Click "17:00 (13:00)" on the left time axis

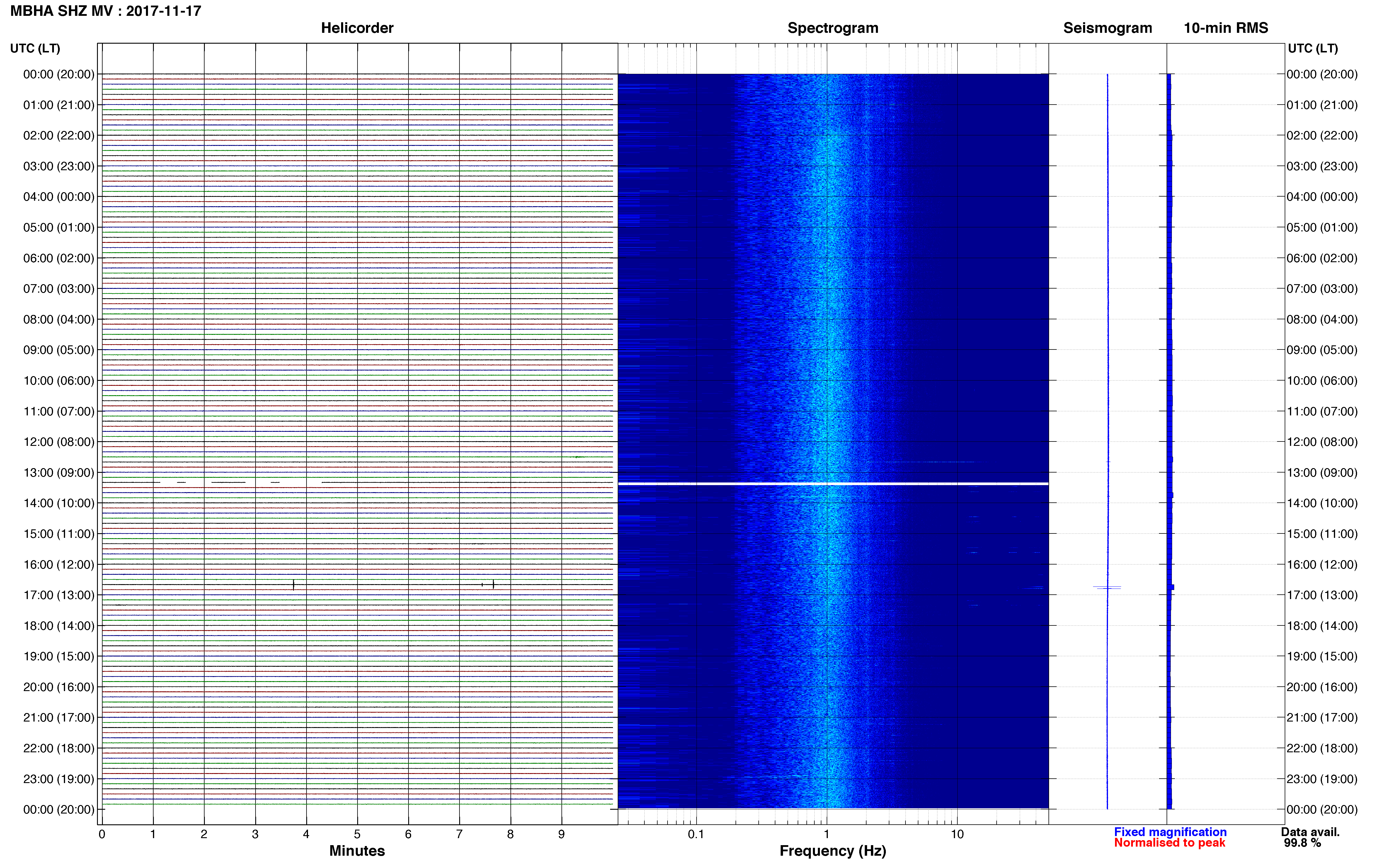pyautogui.click(x=59, y=595)
